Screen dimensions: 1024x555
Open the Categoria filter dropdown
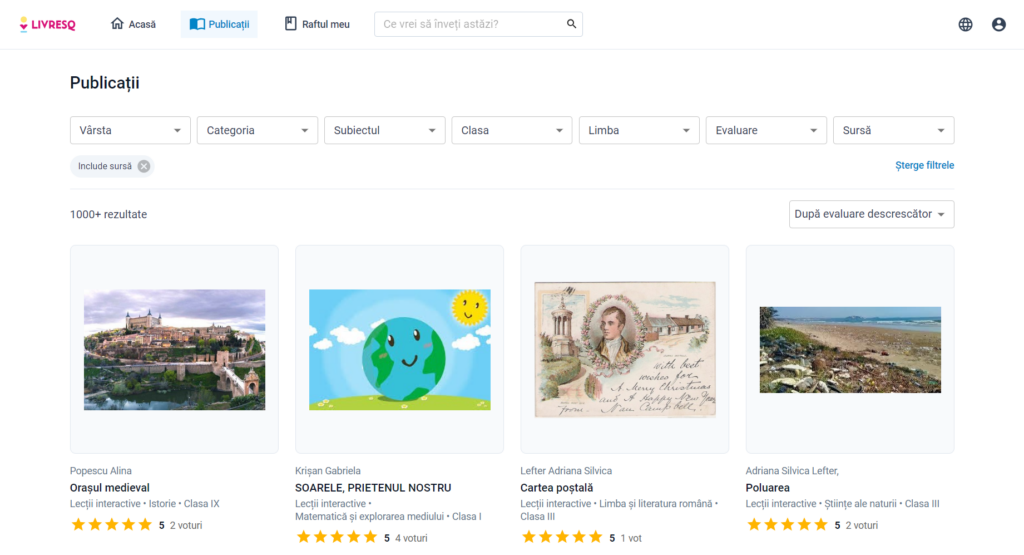point(257,130)
